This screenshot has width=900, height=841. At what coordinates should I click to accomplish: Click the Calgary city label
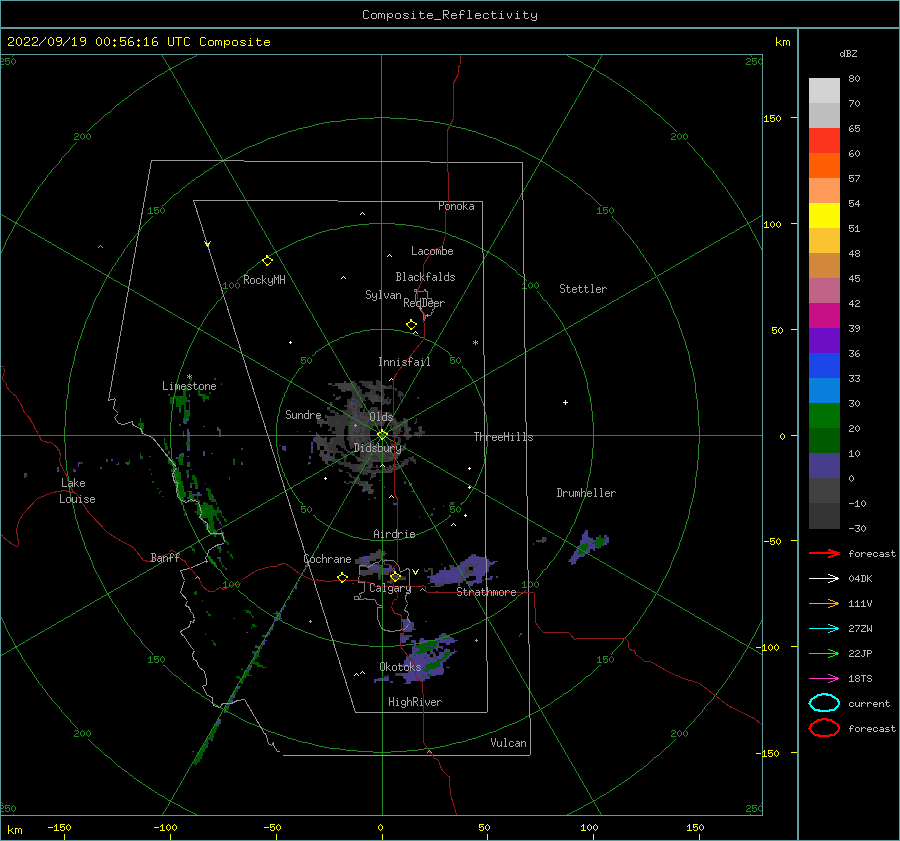(390, 588)
